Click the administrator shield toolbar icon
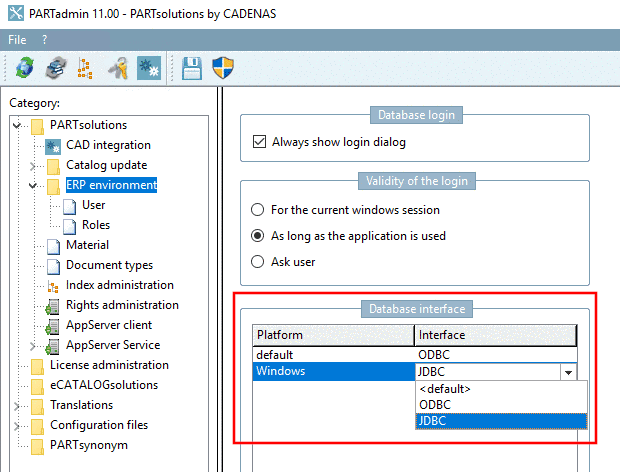620x472 pixels. (223, 68)
